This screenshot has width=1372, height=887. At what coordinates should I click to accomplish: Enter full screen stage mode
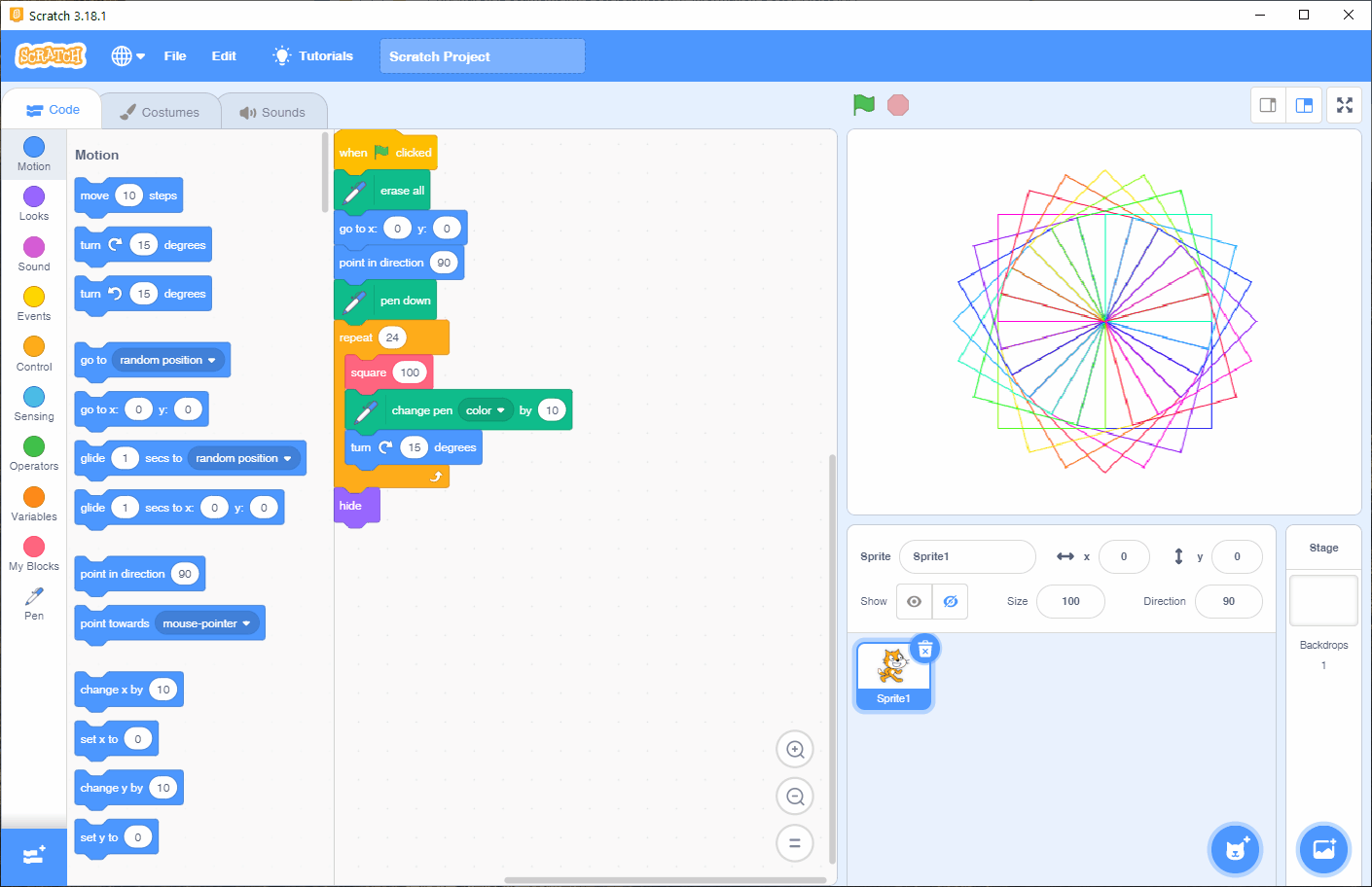1344,105
